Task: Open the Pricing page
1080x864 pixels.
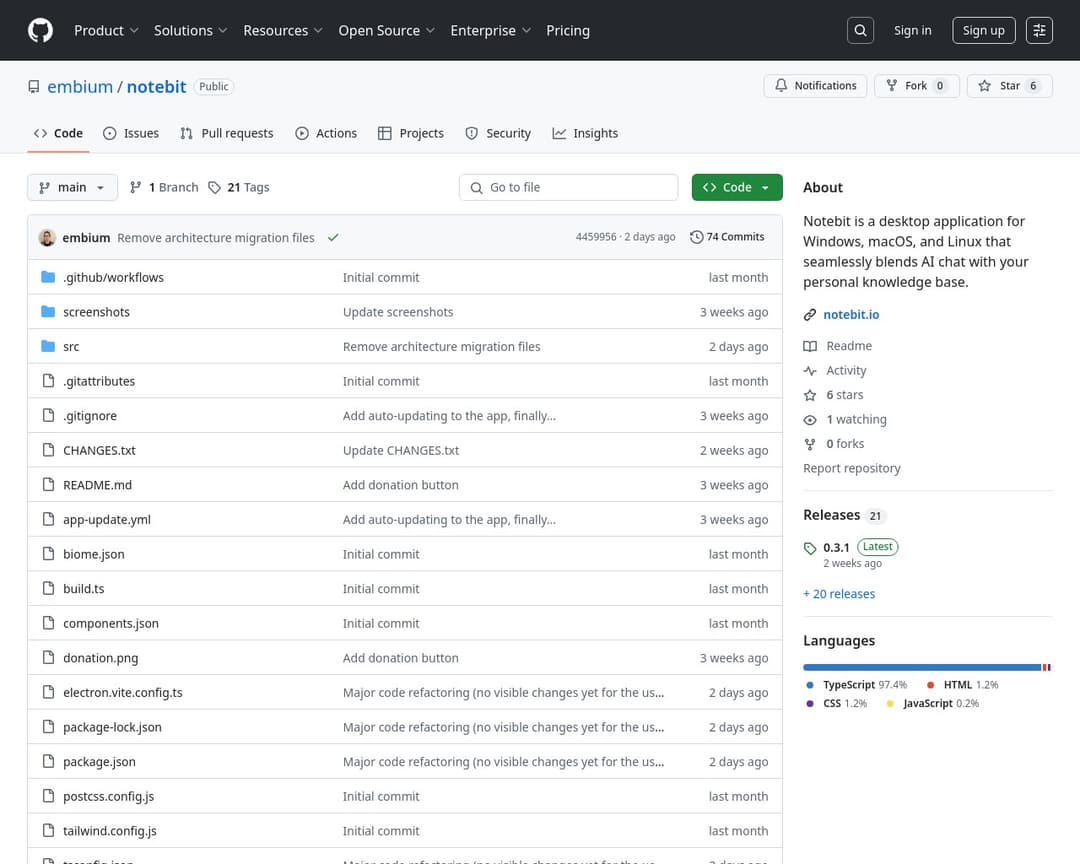Action: [x=568, y=30]
